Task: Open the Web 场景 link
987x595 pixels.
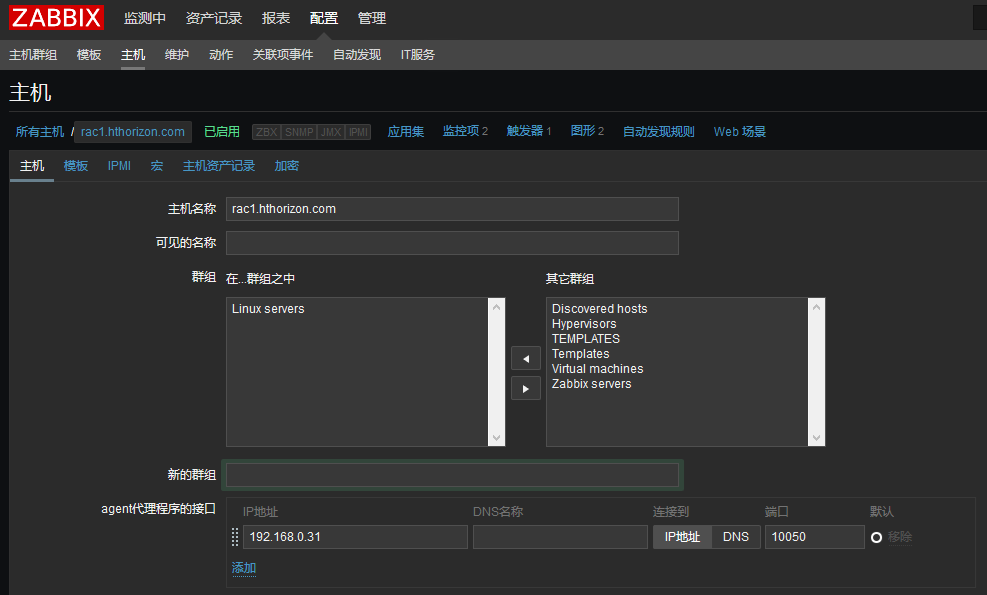Action: tap(740, 132)
